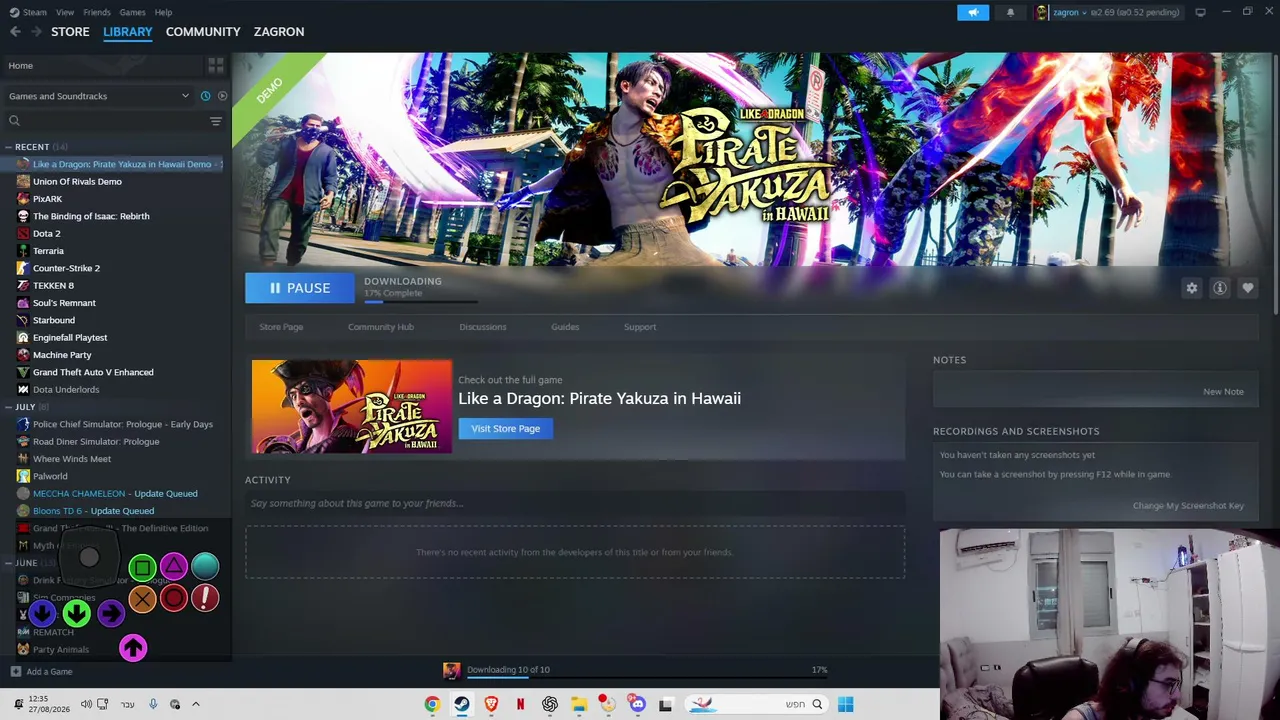Collapse the JULY games section
The height and width of the screenshot is (720, 1280).
click(8, 407)
